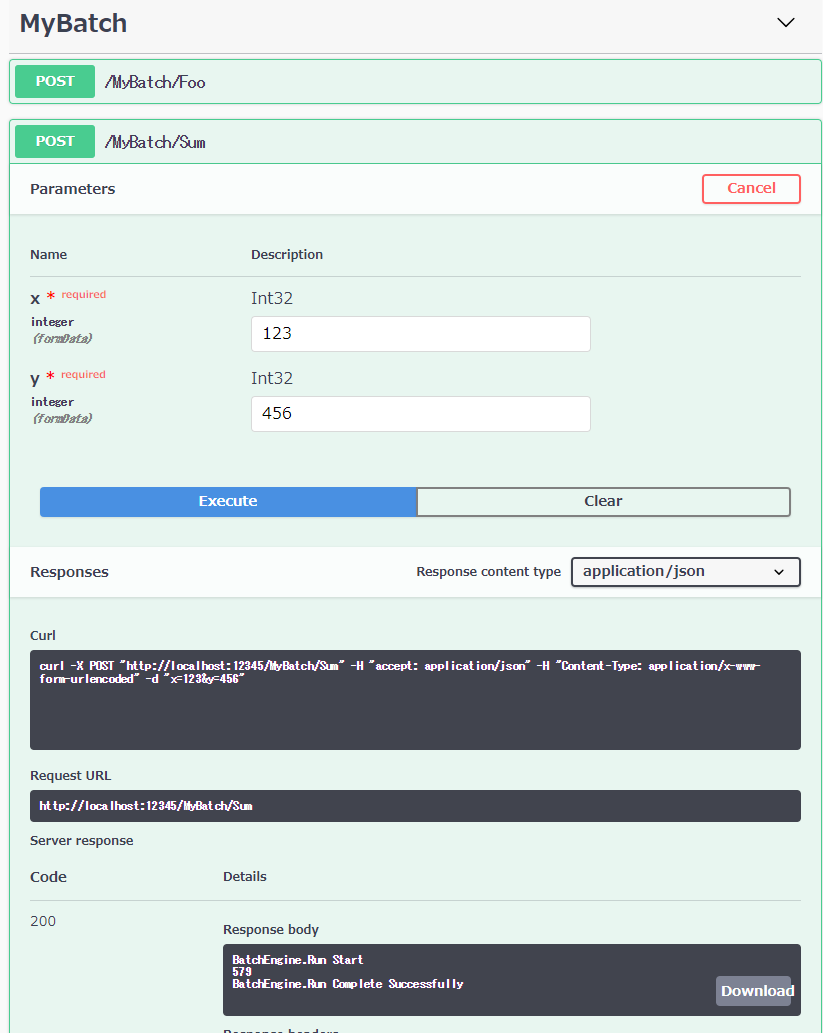Click the /MyBatch/Sum path text
Image resolution: width=823 pixels, height=1033 pixels.
(155, 142)
